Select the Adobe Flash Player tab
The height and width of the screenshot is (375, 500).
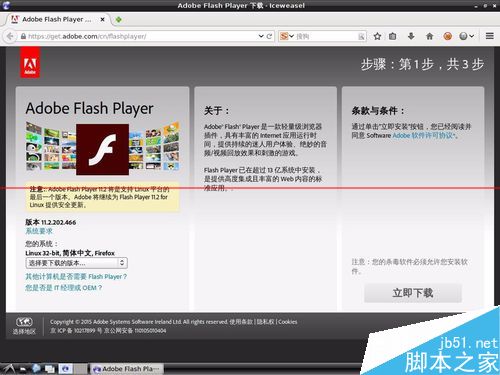click(x=57, y=19)
